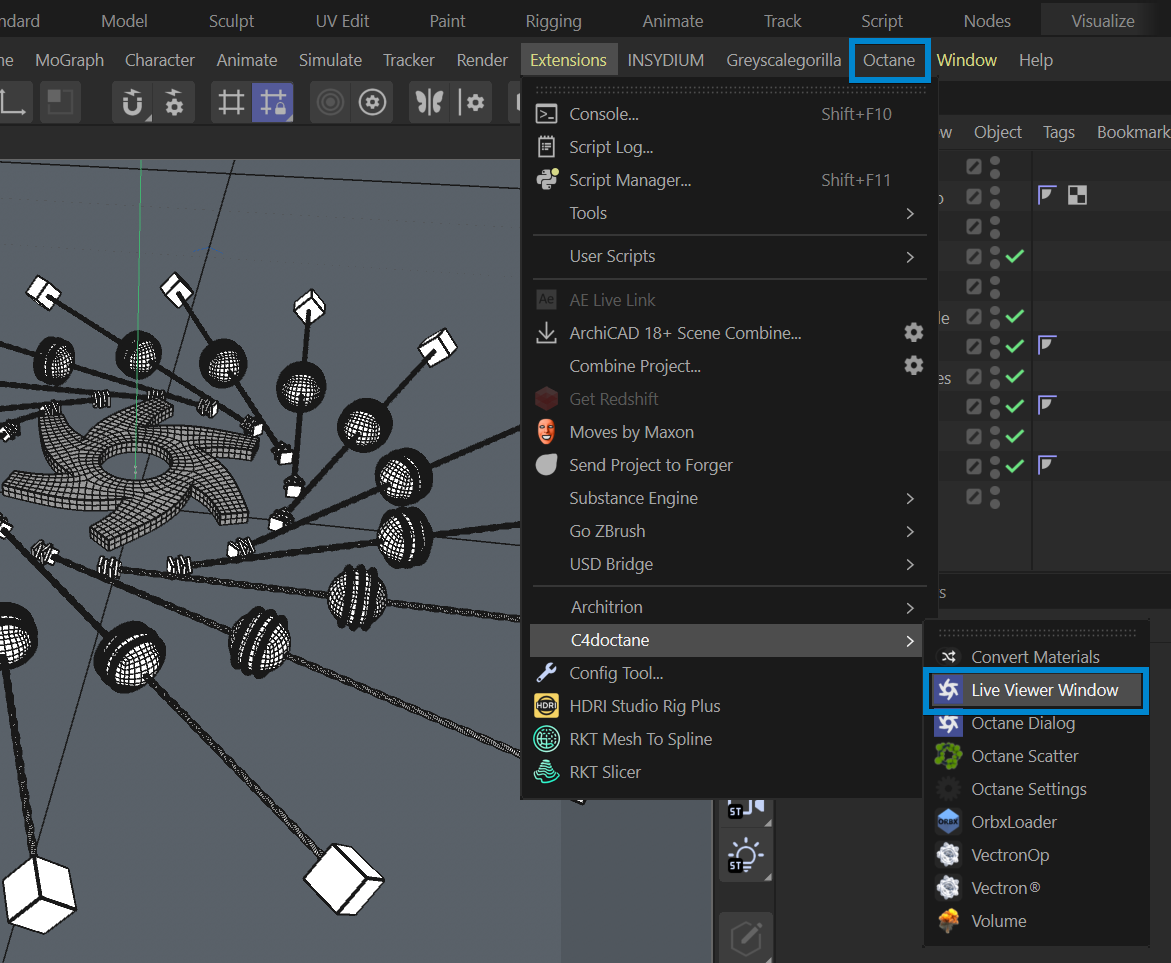Switch to the Sculpt layout tab

pyautogui.click(x=231, y=21)
